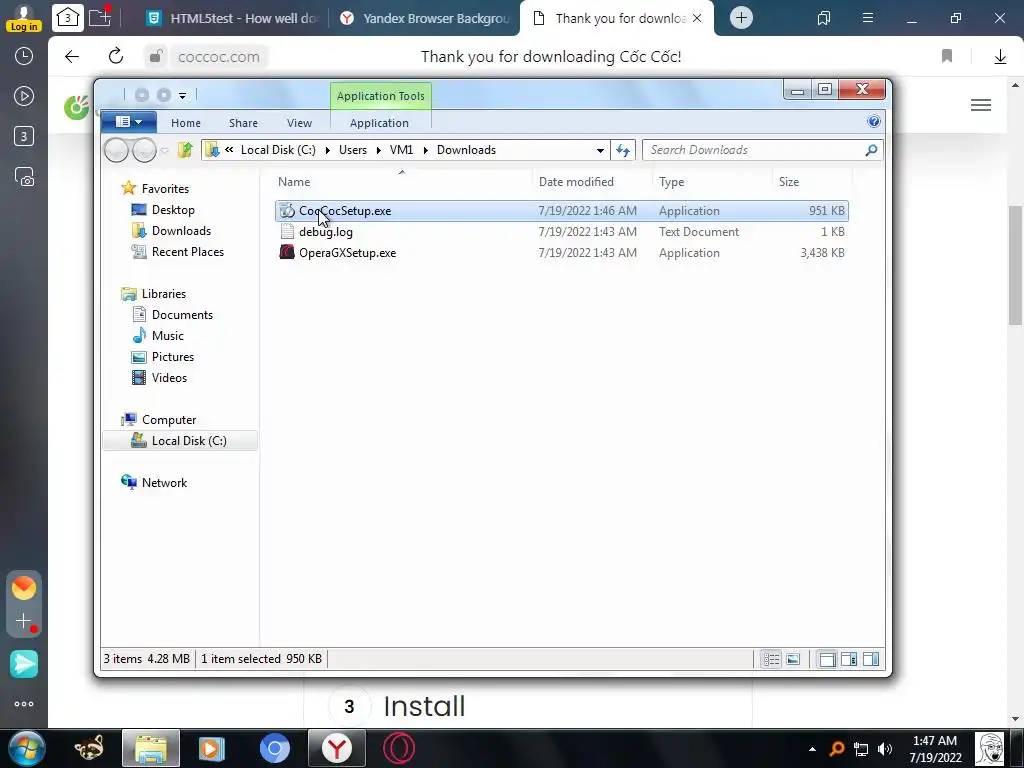Click Local Disk (C:) in the address bar
Viewport: 1024px width, 768px height.
coord(278,150)
